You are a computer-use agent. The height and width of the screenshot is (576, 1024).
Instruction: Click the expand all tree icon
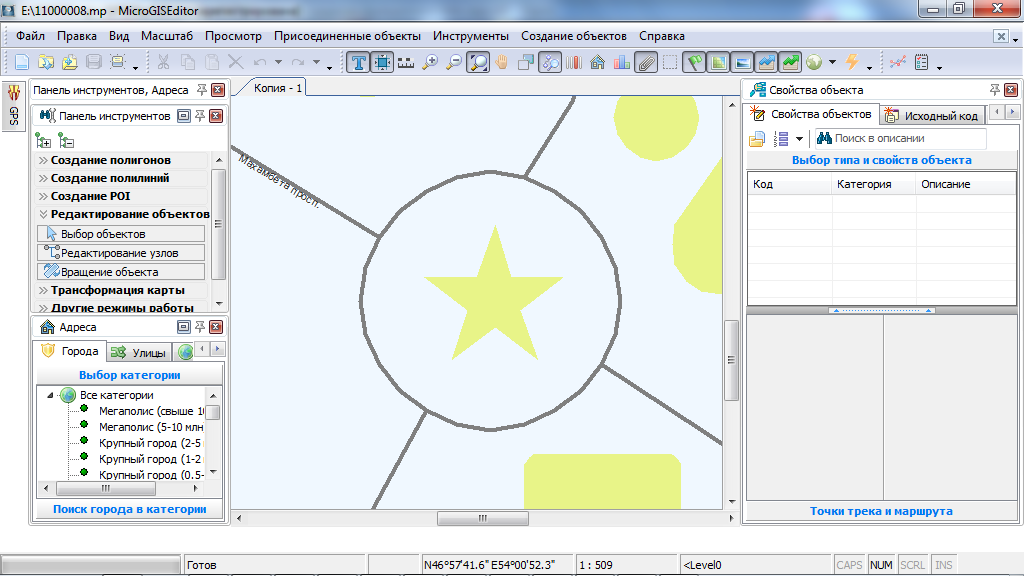[x=44, y=141]
